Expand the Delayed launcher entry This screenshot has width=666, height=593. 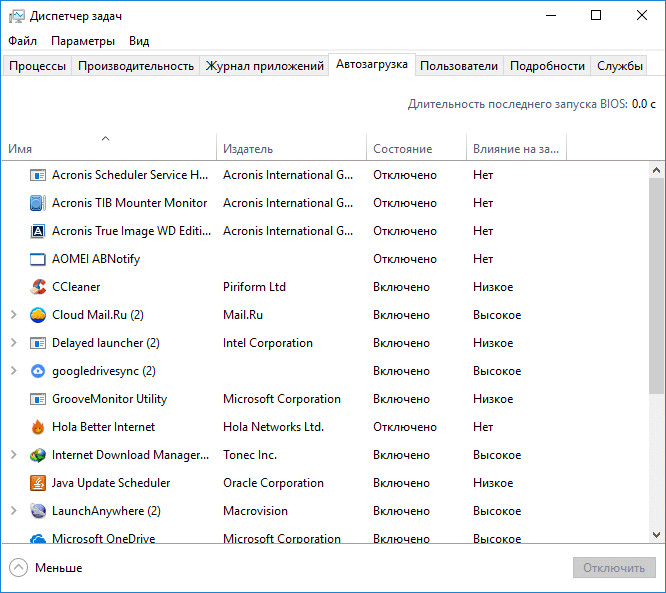[x=14, y=343]
